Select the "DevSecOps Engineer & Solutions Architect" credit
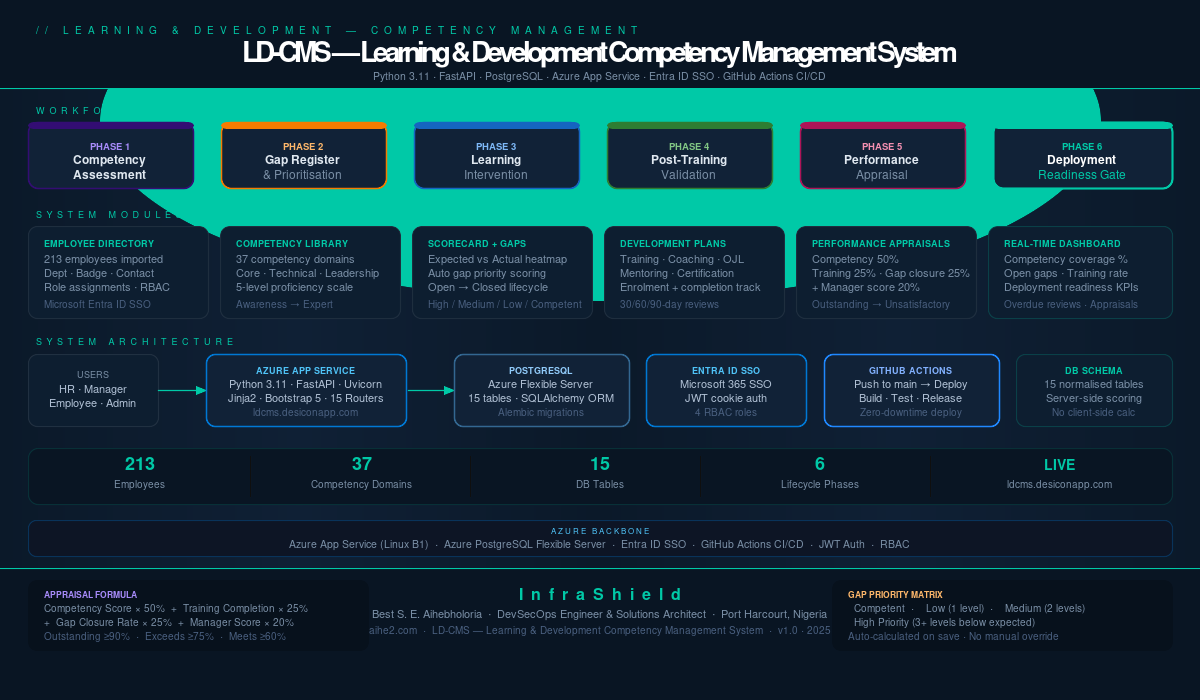Image resolution: width=1200 pixels, height=700 pixels. pos(601,614)
